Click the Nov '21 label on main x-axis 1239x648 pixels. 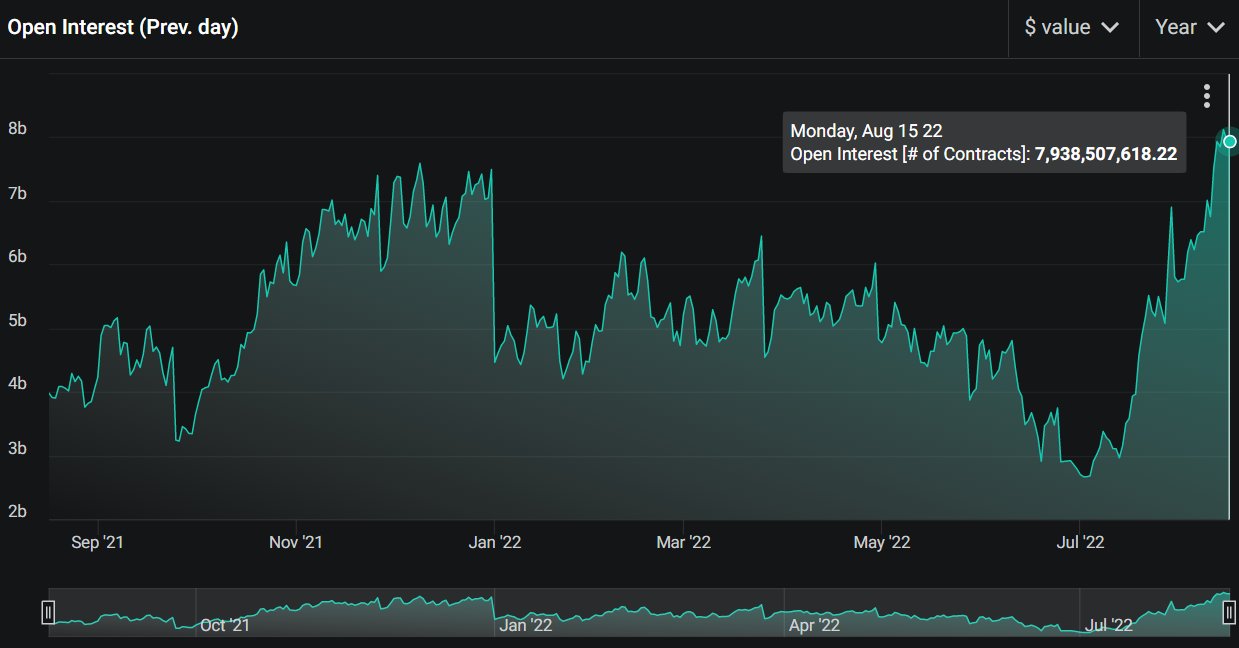point(296,543)
